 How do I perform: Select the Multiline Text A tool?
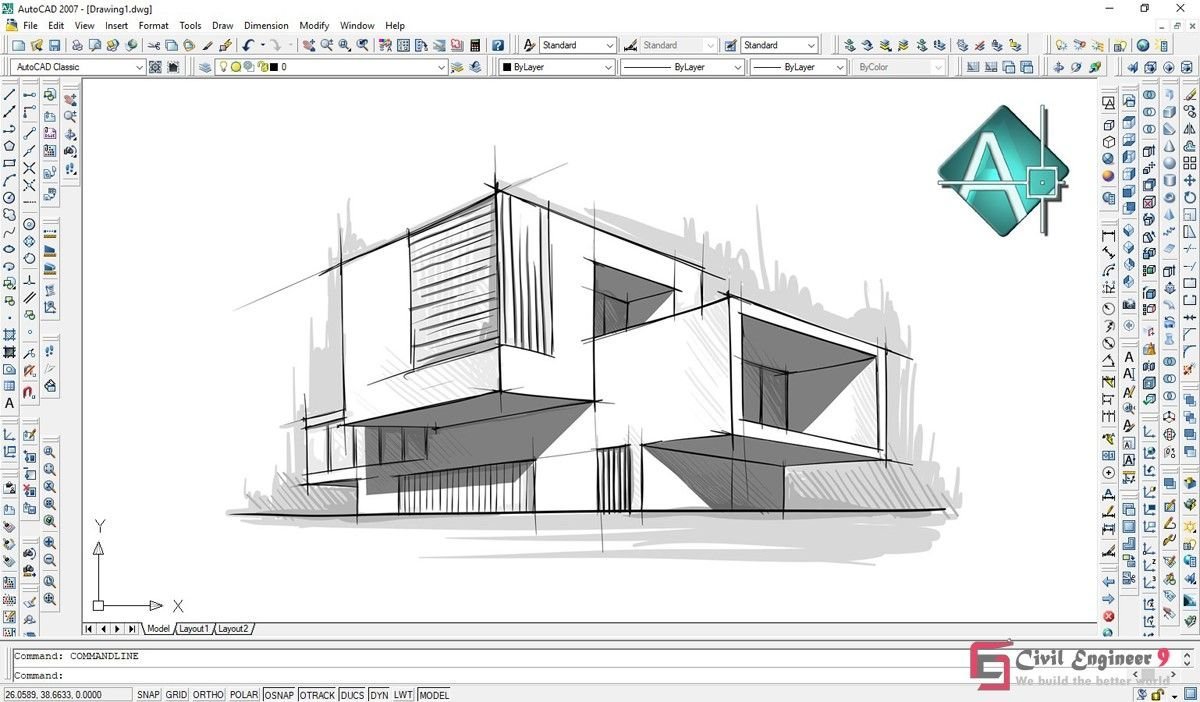point(9,403)
